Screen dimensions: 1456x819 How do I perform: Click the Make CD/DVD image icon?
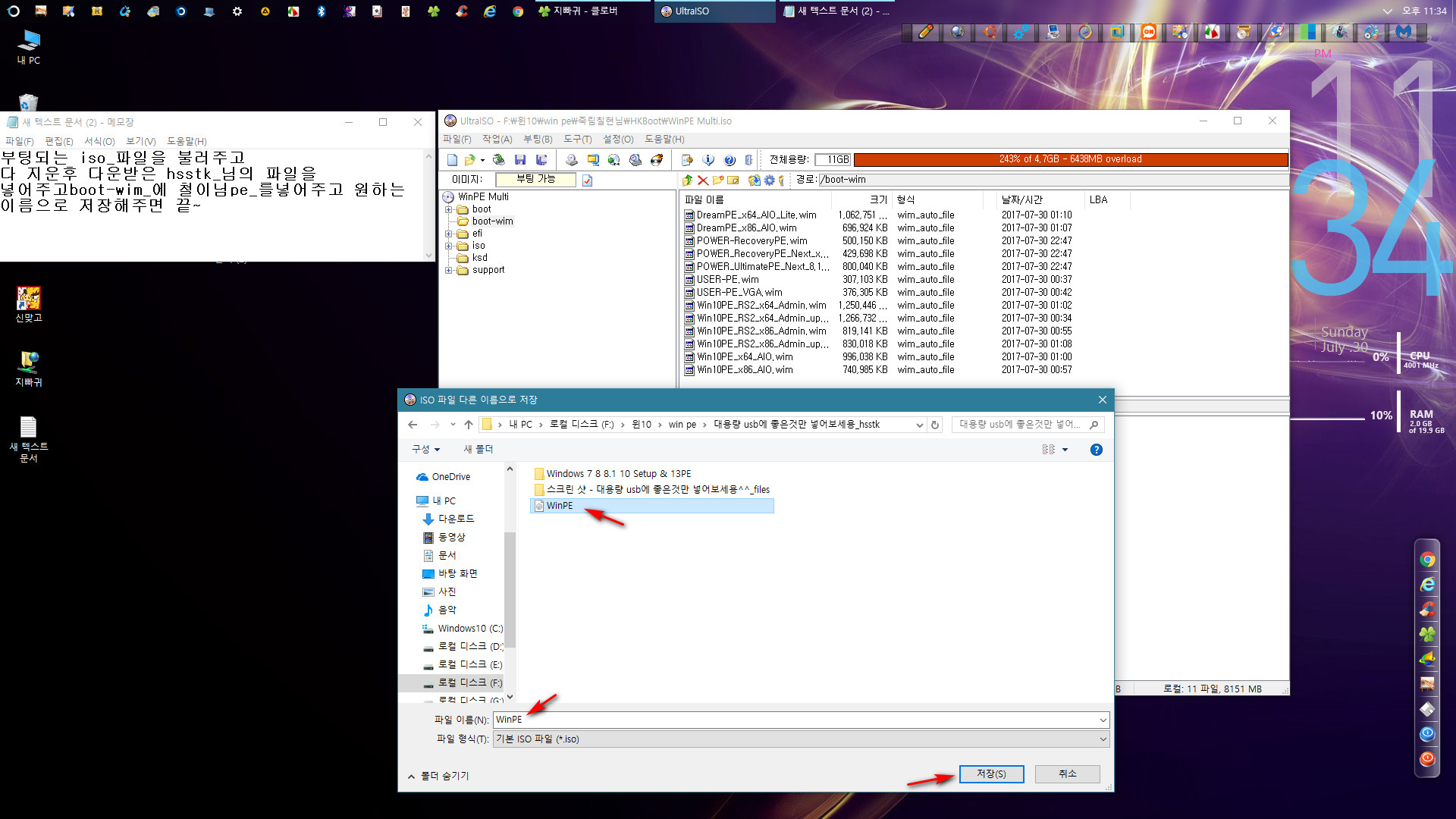(572, 160)
